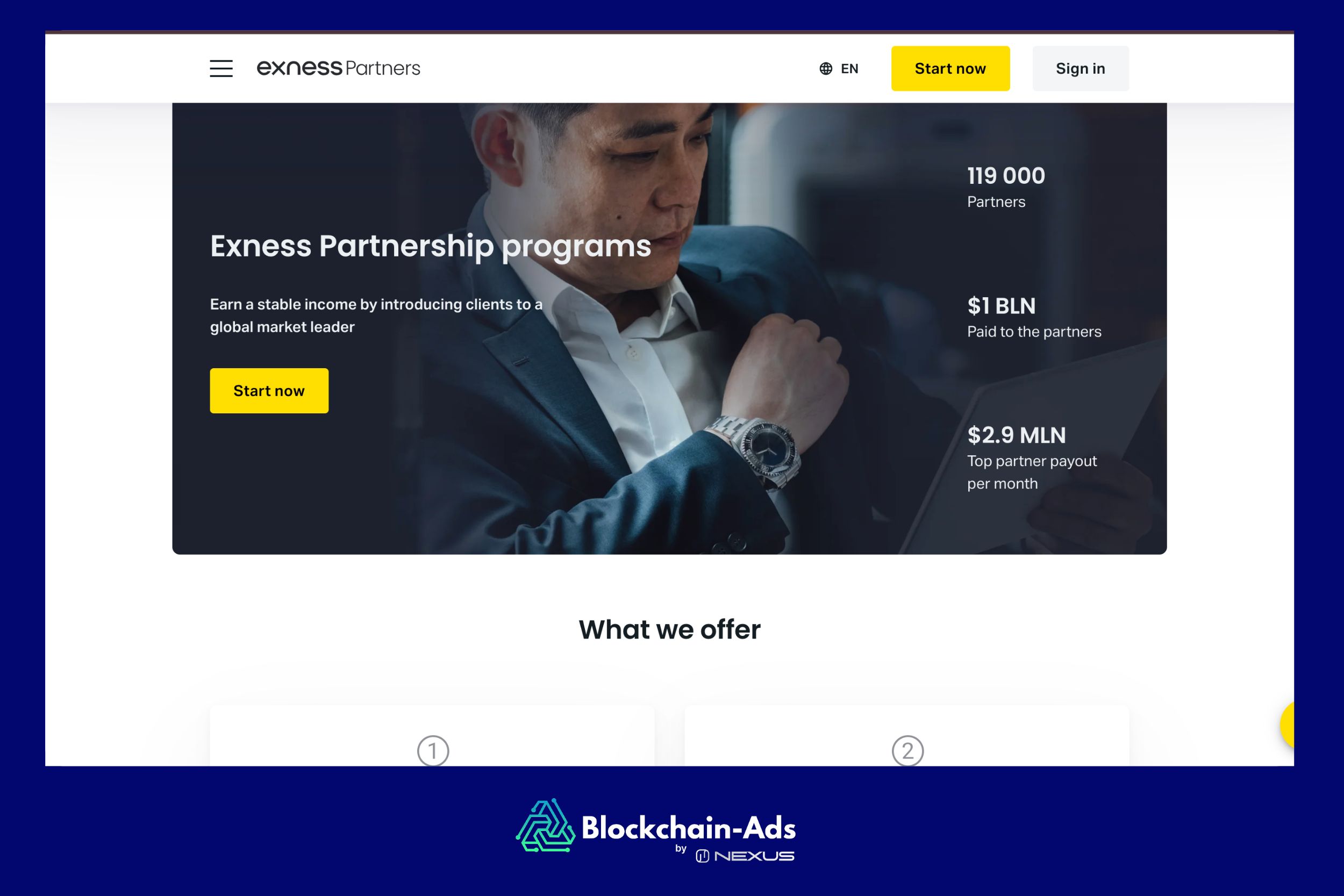Click the Exness Partners logo
This screenshot has height=896, width=1344.
pos(338,68)
